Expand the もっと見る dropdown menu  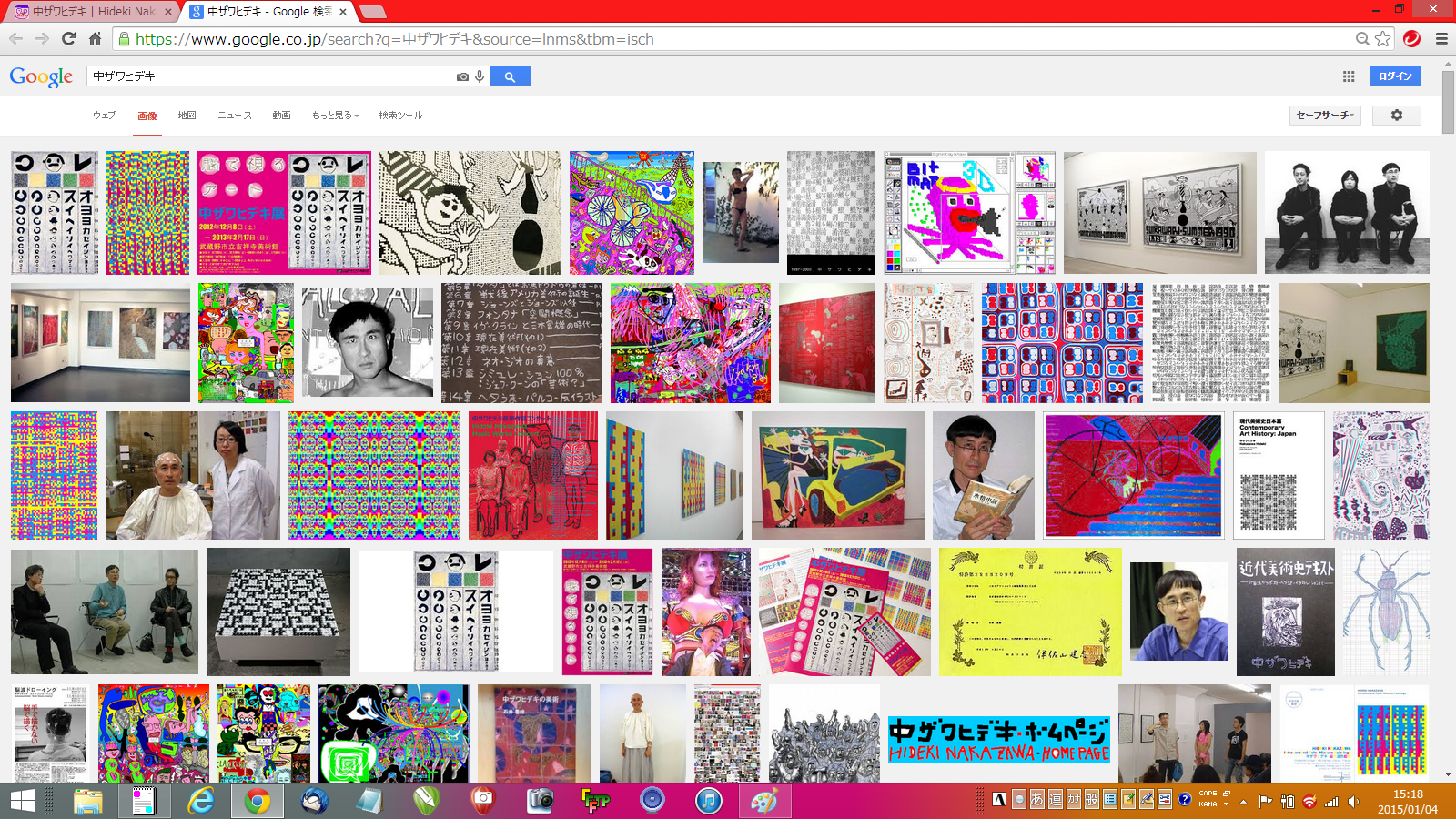point(335,116)
